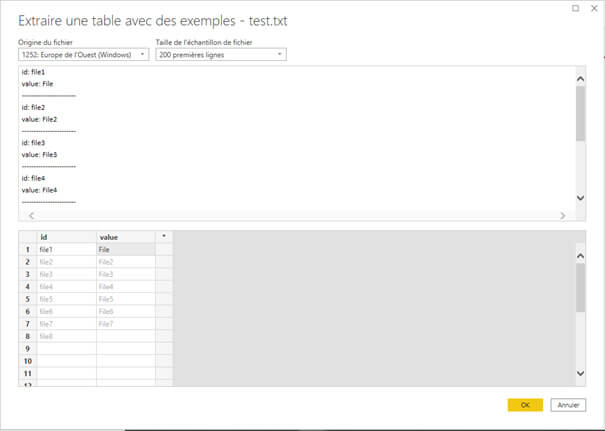The height and width of the screenshot is (431, 605).
Task: Select the cell containing file1
Action: pos(66,249)
